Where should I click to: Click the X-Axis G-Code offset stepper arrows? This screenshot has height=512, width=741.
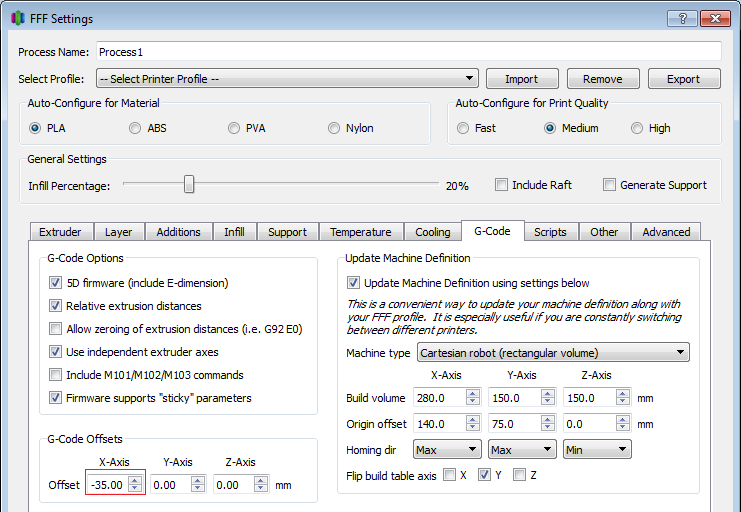click(135, 484)
